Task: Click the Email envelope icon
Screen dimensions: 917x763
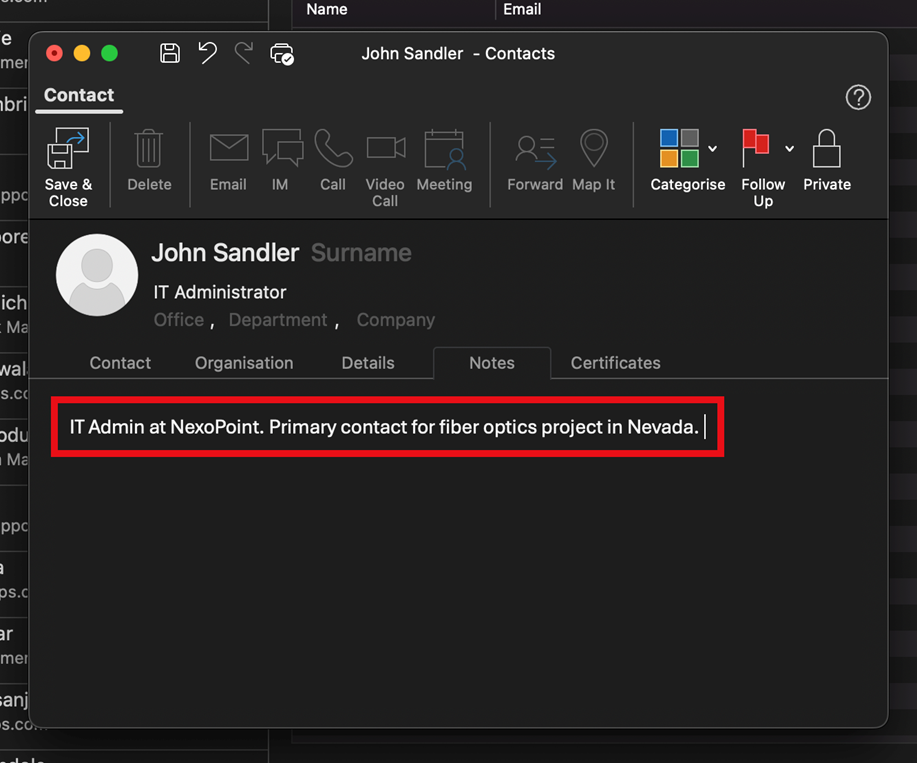Action: tap(229, 148)
